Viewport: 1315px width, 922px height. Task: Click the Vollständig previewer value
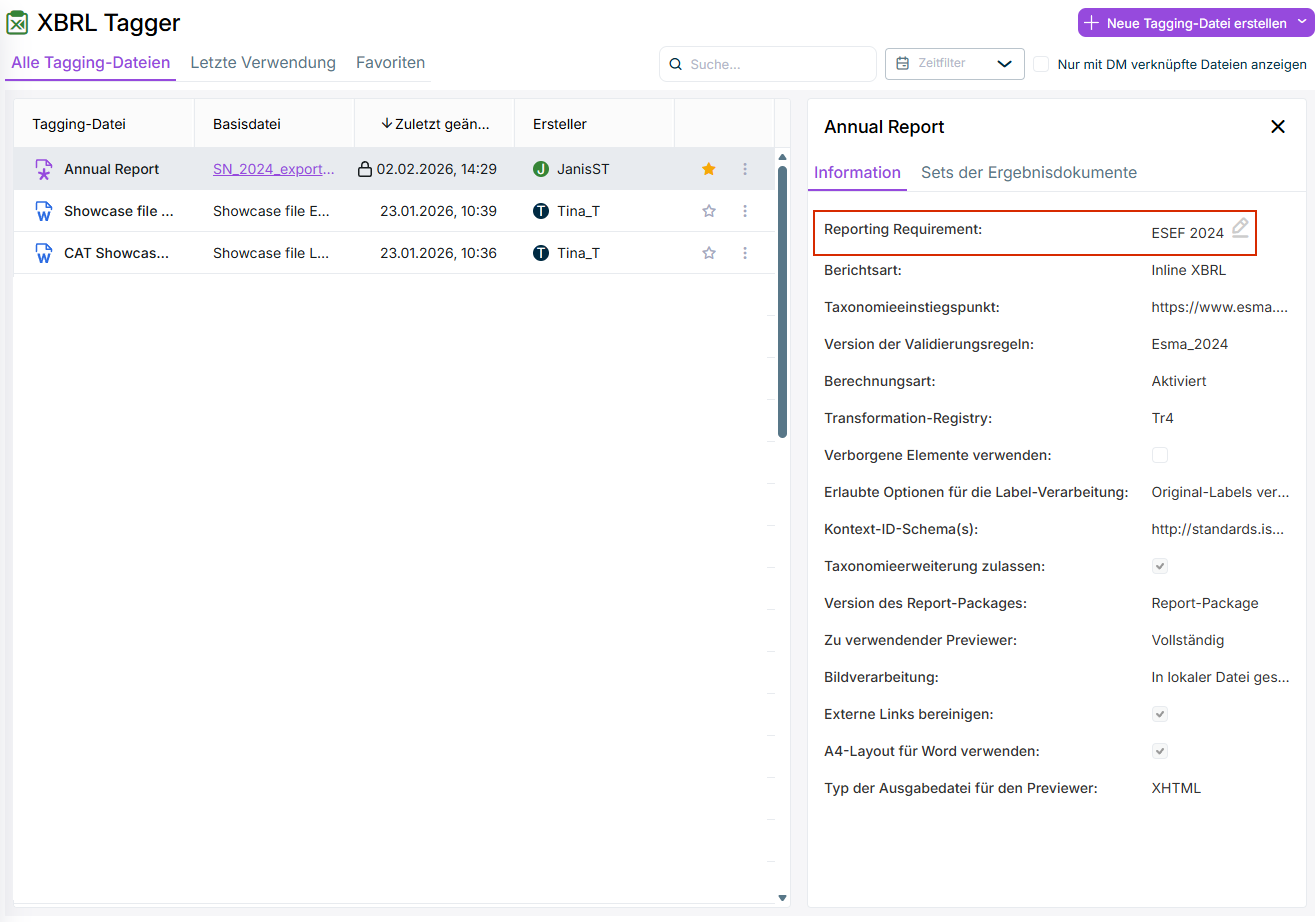1188,640
